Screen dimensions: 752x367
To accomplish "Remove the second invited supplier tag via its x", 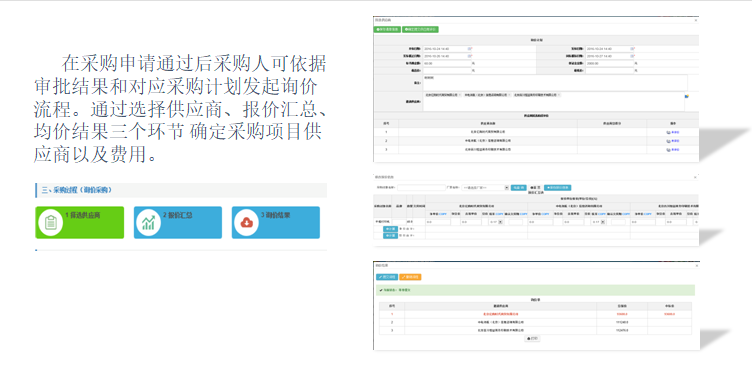I will 509,95.
